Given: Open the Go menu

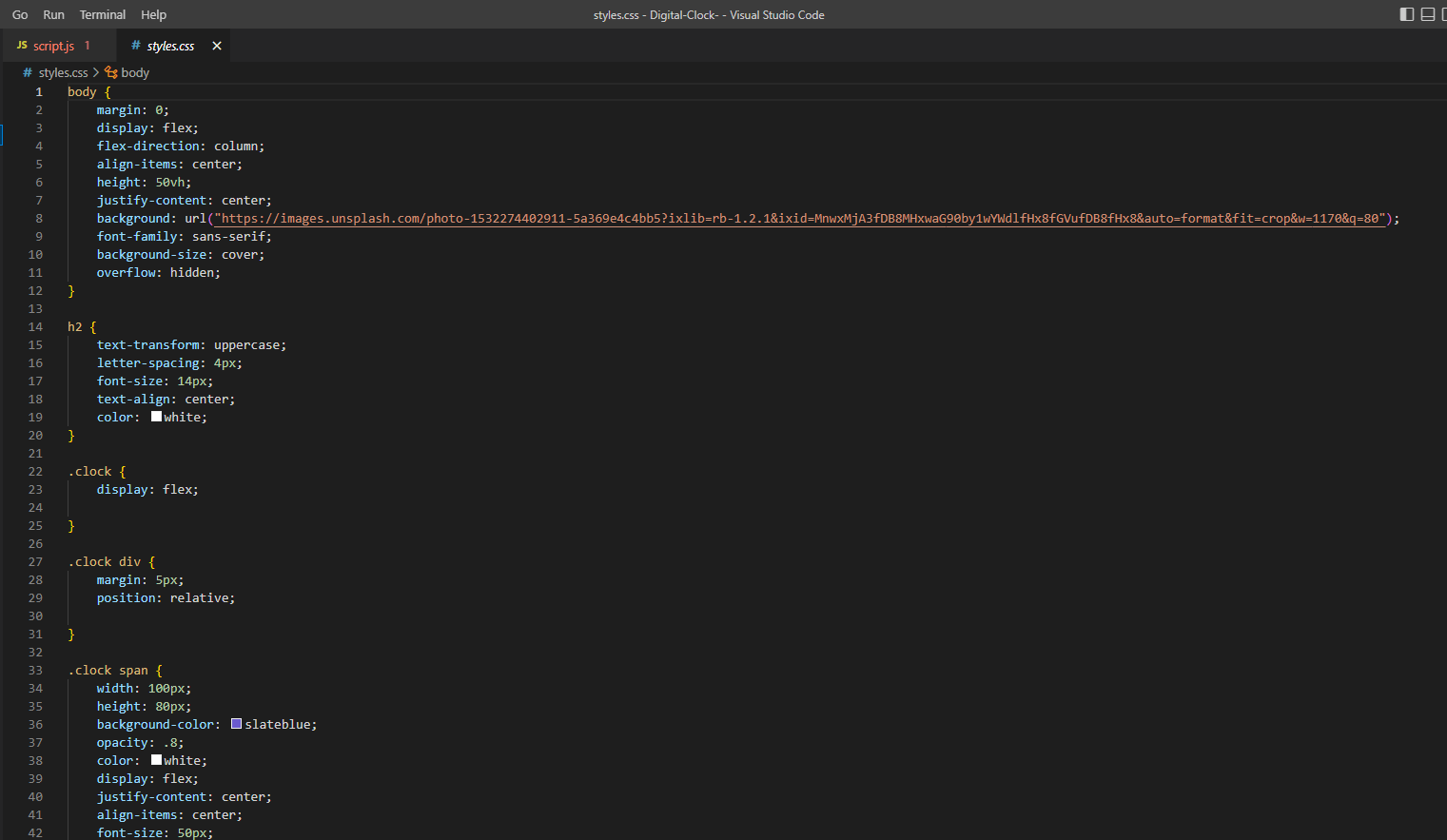Looking at the screenshot, I should click(x=20, y=14).
